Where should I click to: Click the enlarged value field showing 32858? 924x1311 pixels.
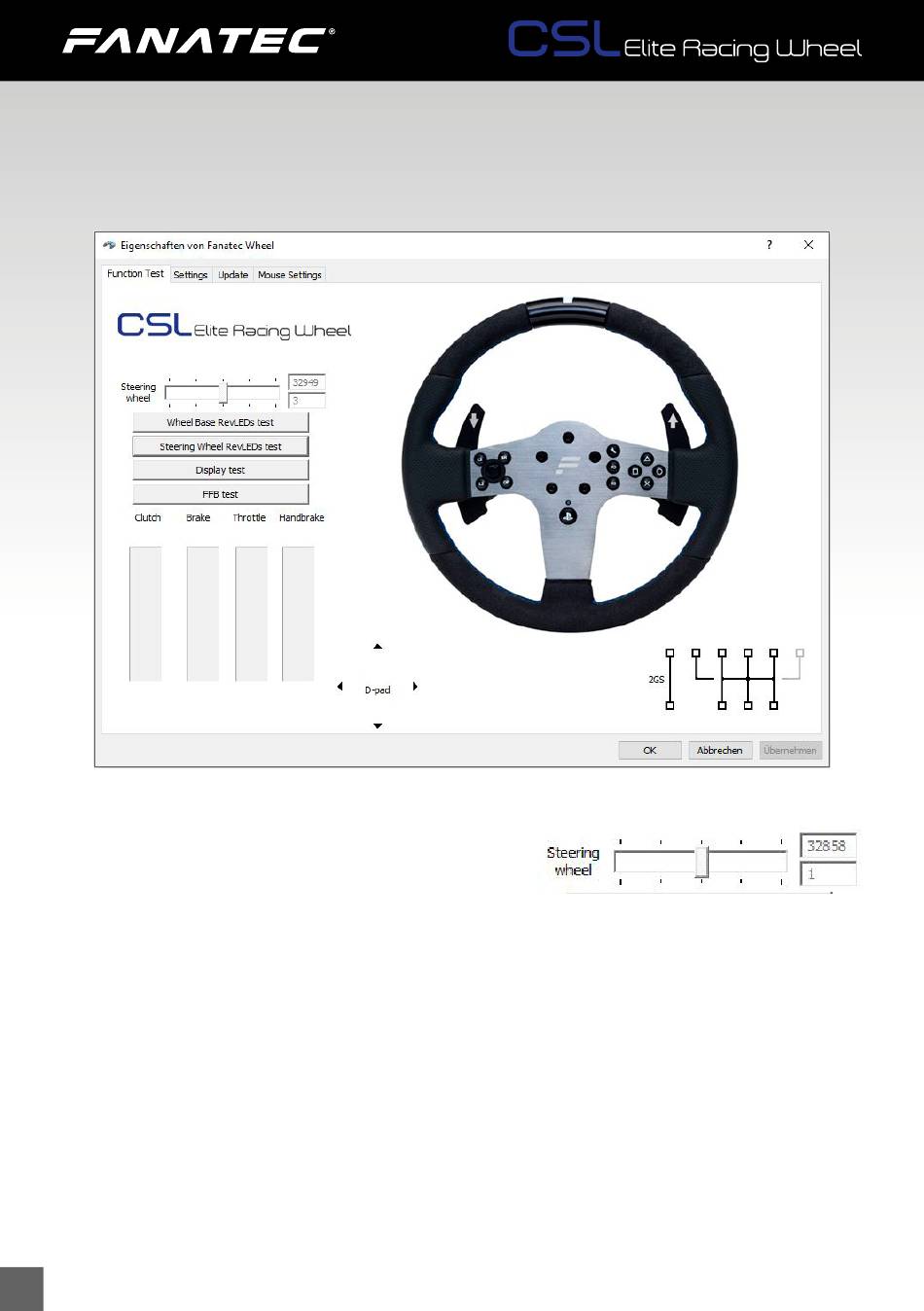[828, 846]
